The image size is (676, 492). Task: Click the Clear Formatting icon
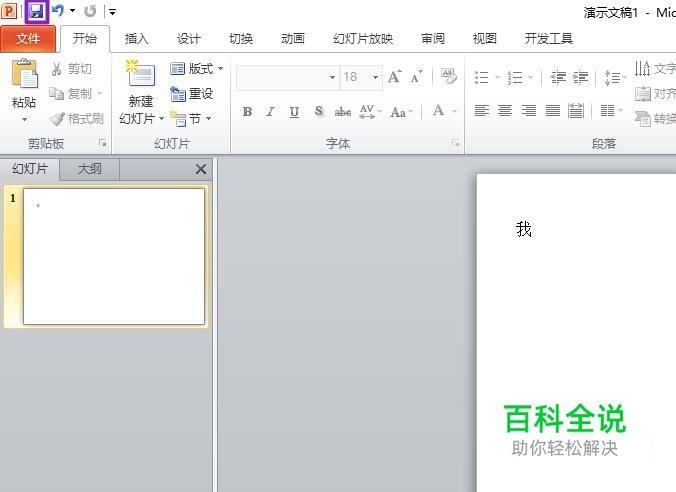(x=448, y=76)
